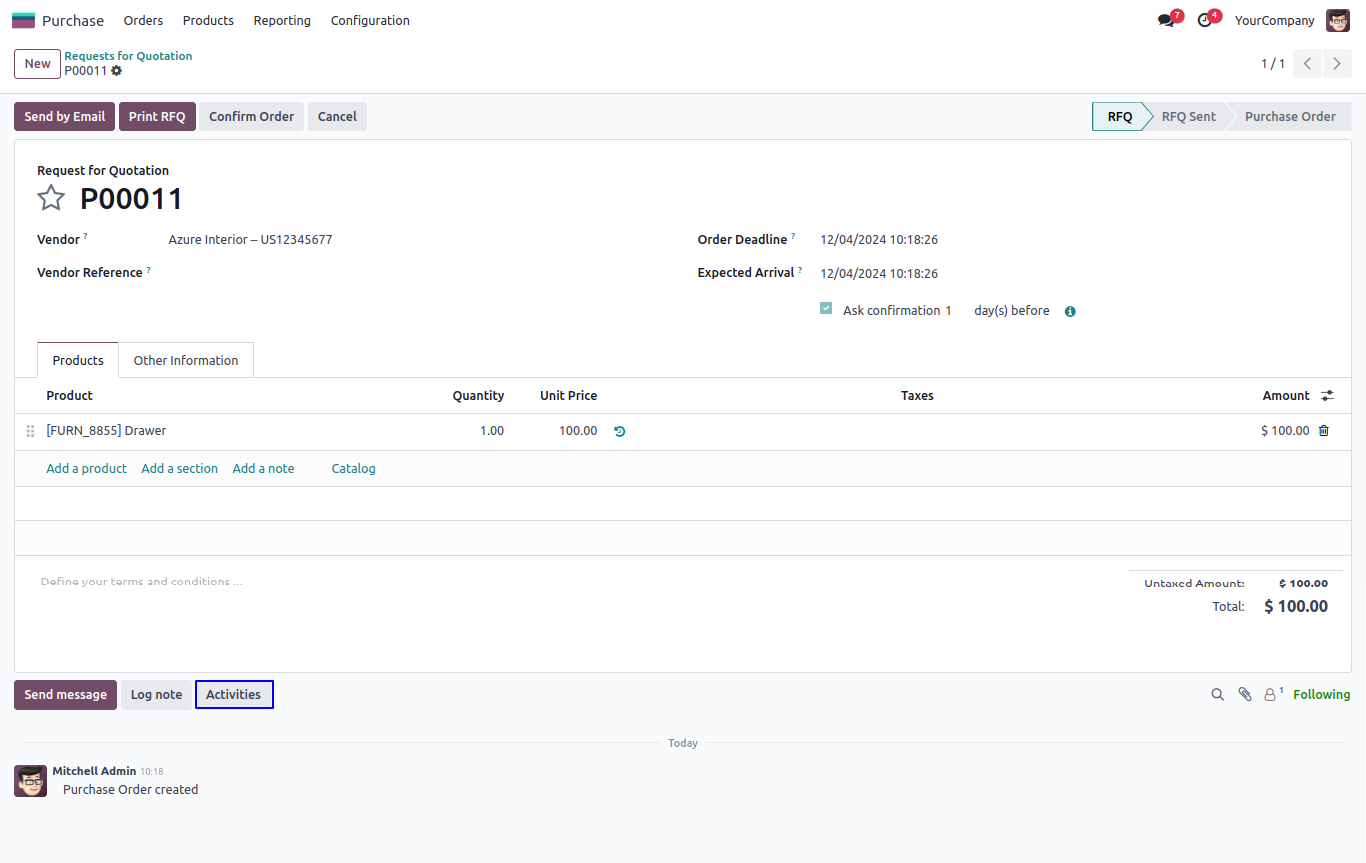Open the gear actions menu next to P00011
The width and height of the screenshot is (1366, 863).
pos(117,71)
